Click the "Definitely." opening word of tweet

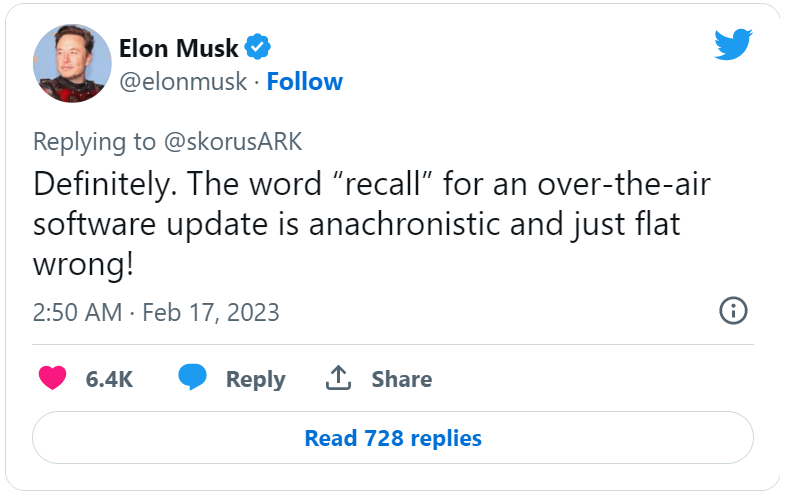[x=105, y=184]
